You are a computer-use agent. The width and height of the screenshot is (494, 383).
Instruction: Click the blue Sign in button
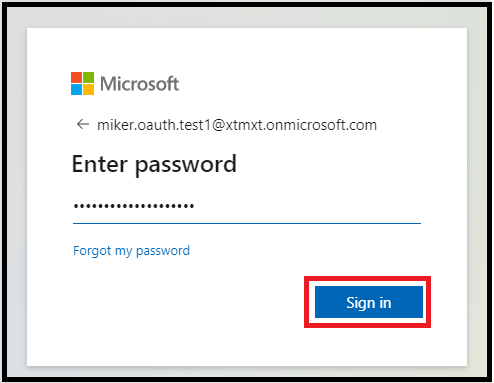[369, 302]
